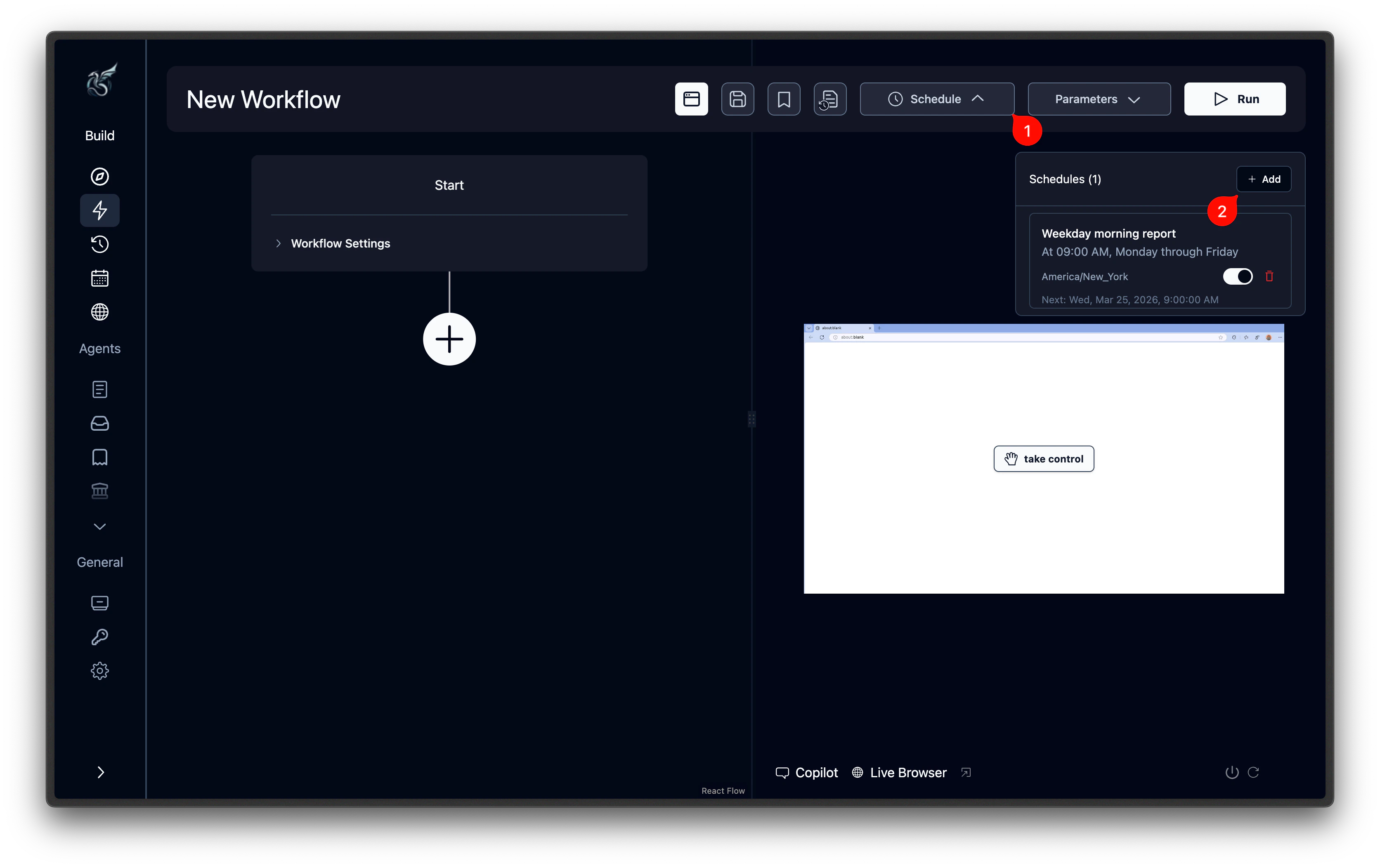This screenshot has height=868, width=1380.
Task: Delete the Weekday morning report schedule
Action: click(1269, 276)
